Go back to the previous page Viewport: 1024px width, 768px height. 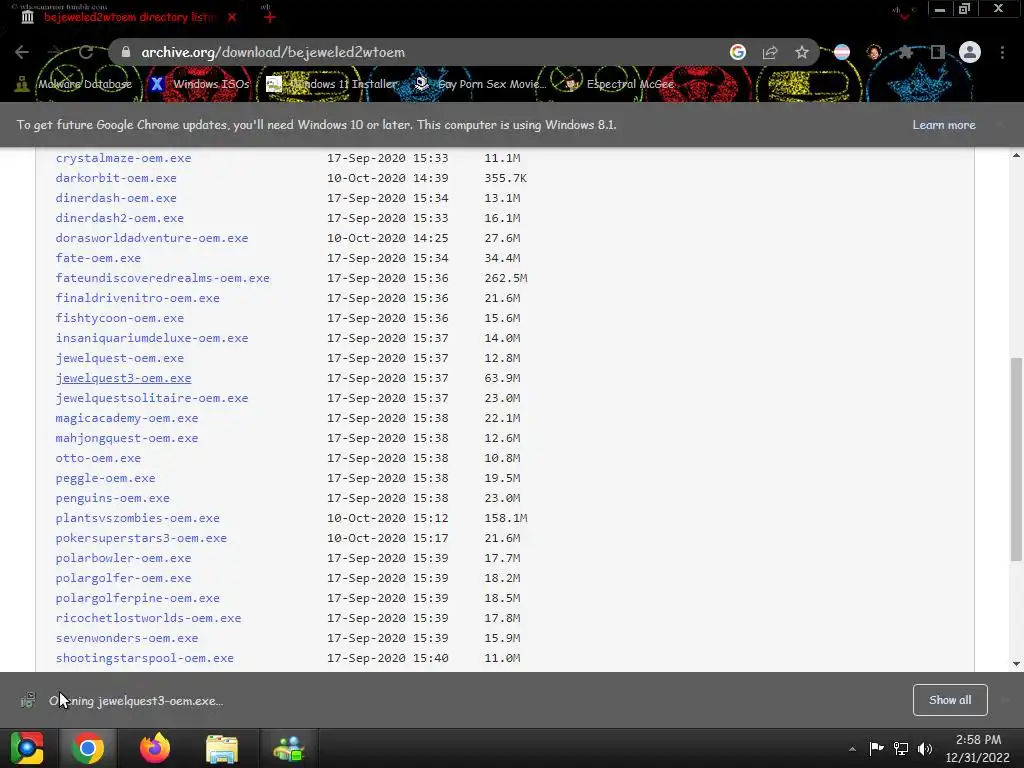pyautogui.click(x=22, y=52)
